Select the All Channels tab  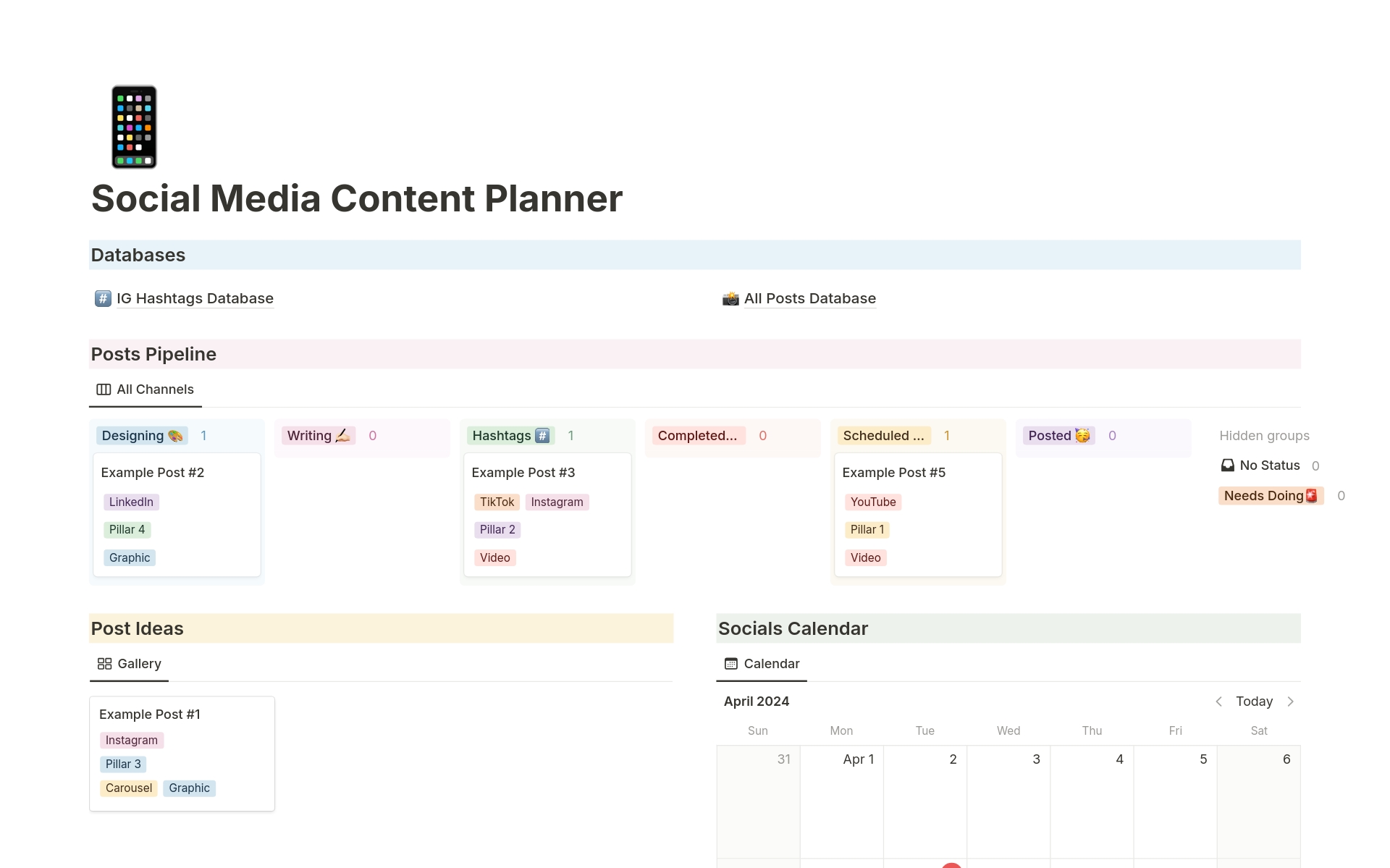coord(144,389)
